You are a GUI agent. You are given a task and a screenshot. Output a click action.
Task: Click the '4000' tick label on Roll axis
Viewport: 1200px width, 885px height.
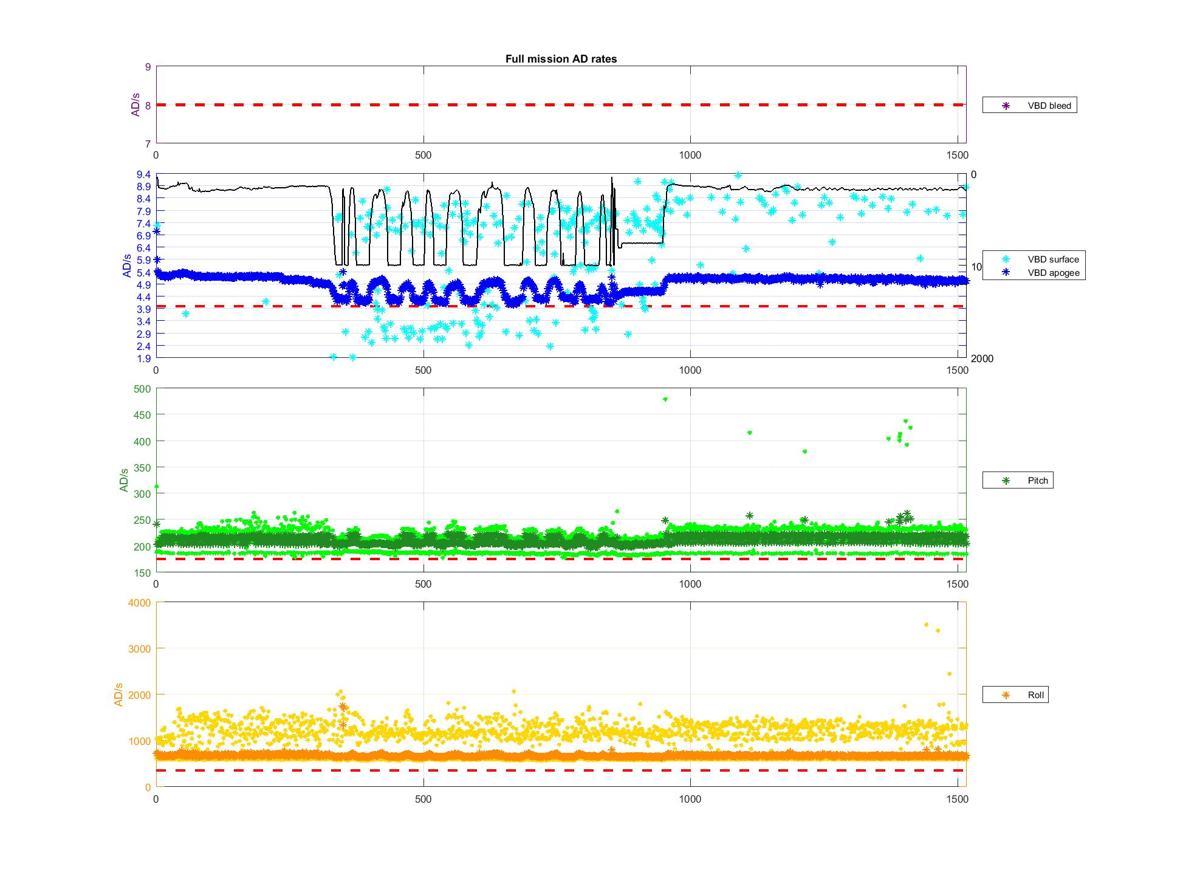tap(139, 603)
